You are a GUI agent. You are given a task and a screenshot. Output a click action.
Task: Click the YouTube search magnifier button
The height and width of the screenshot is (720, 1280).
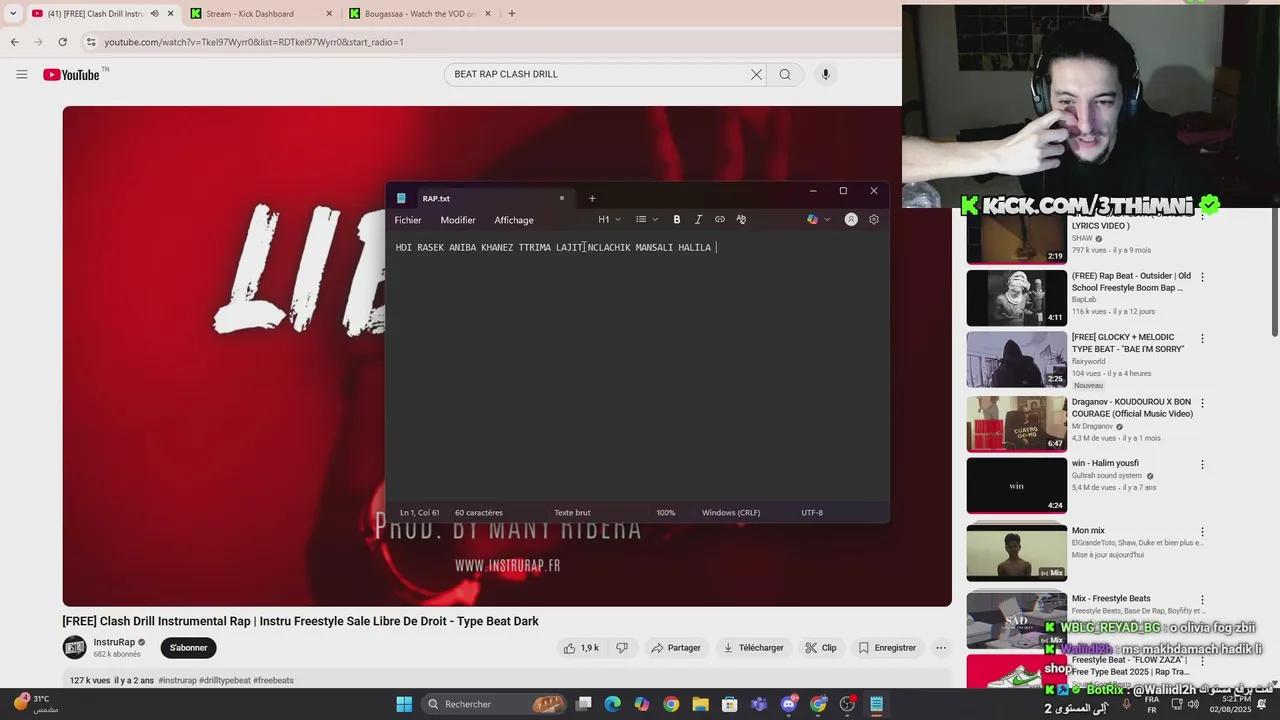pyautogui.click(x=785, y=74)
